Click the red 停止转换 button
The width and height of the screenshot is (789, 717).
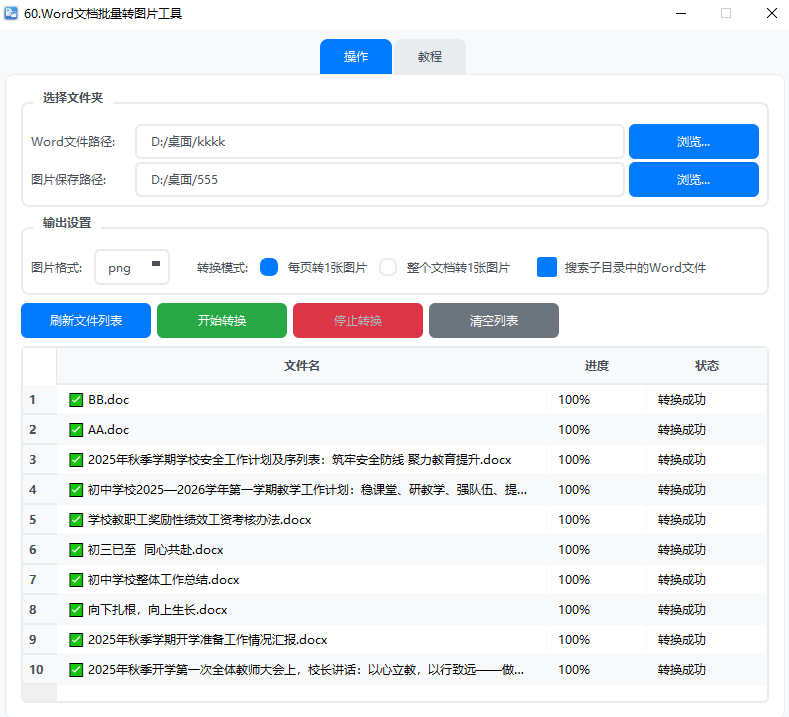(358, 321)
